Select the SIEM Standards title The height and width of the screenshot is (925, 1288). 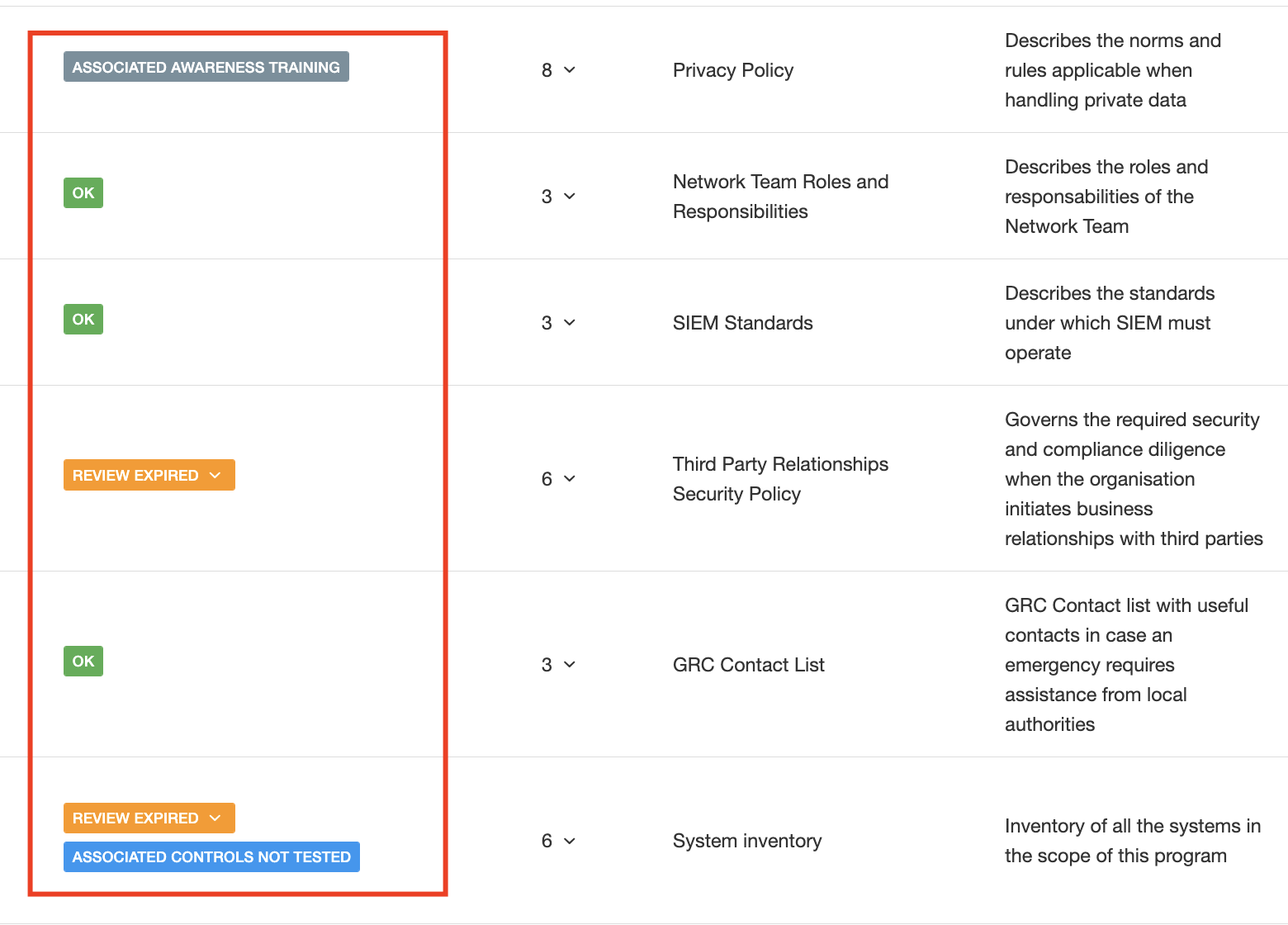(742, 323)
